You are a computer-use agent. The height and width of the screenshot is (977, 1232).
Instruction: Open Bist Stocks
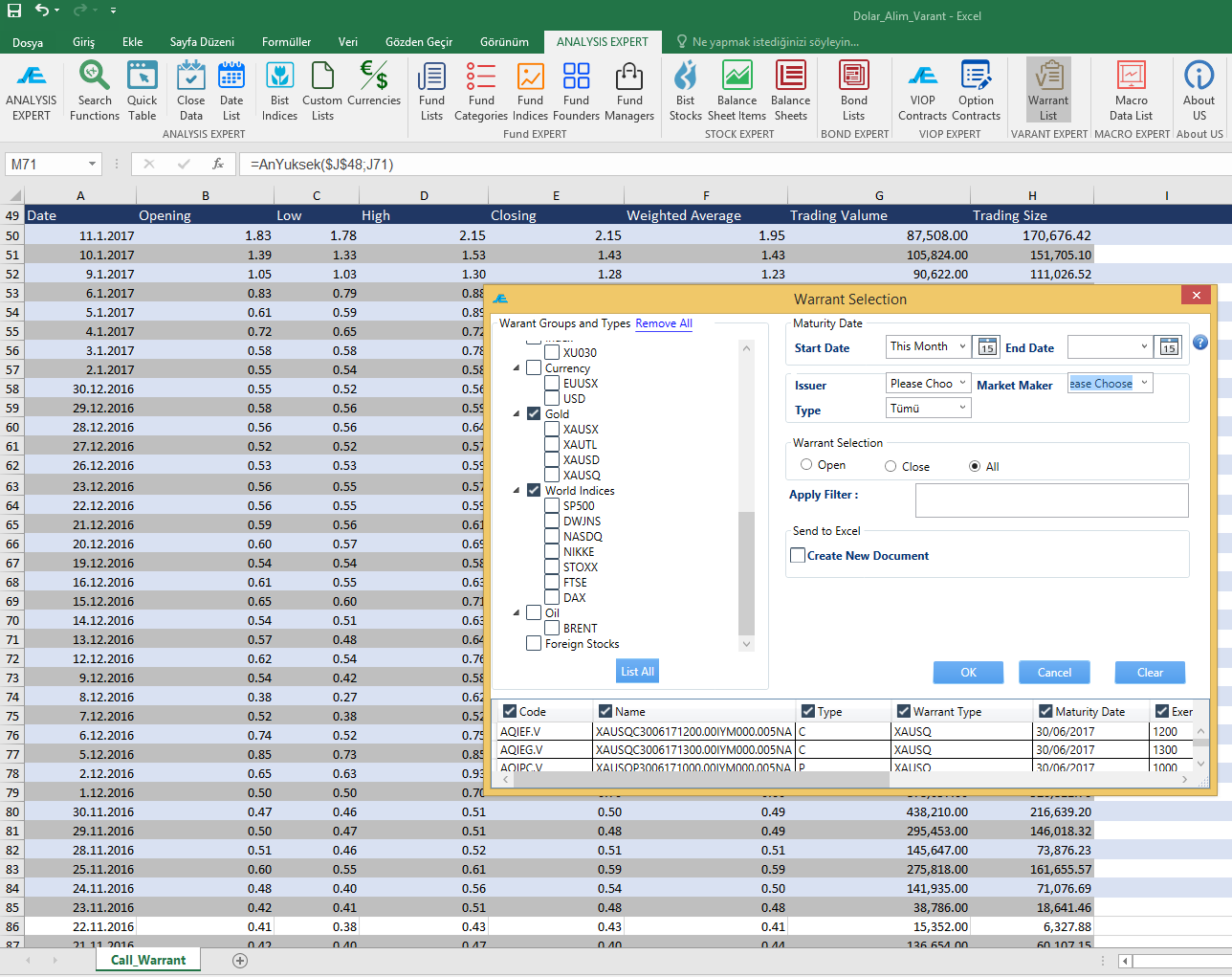click(x=685, y=91)
